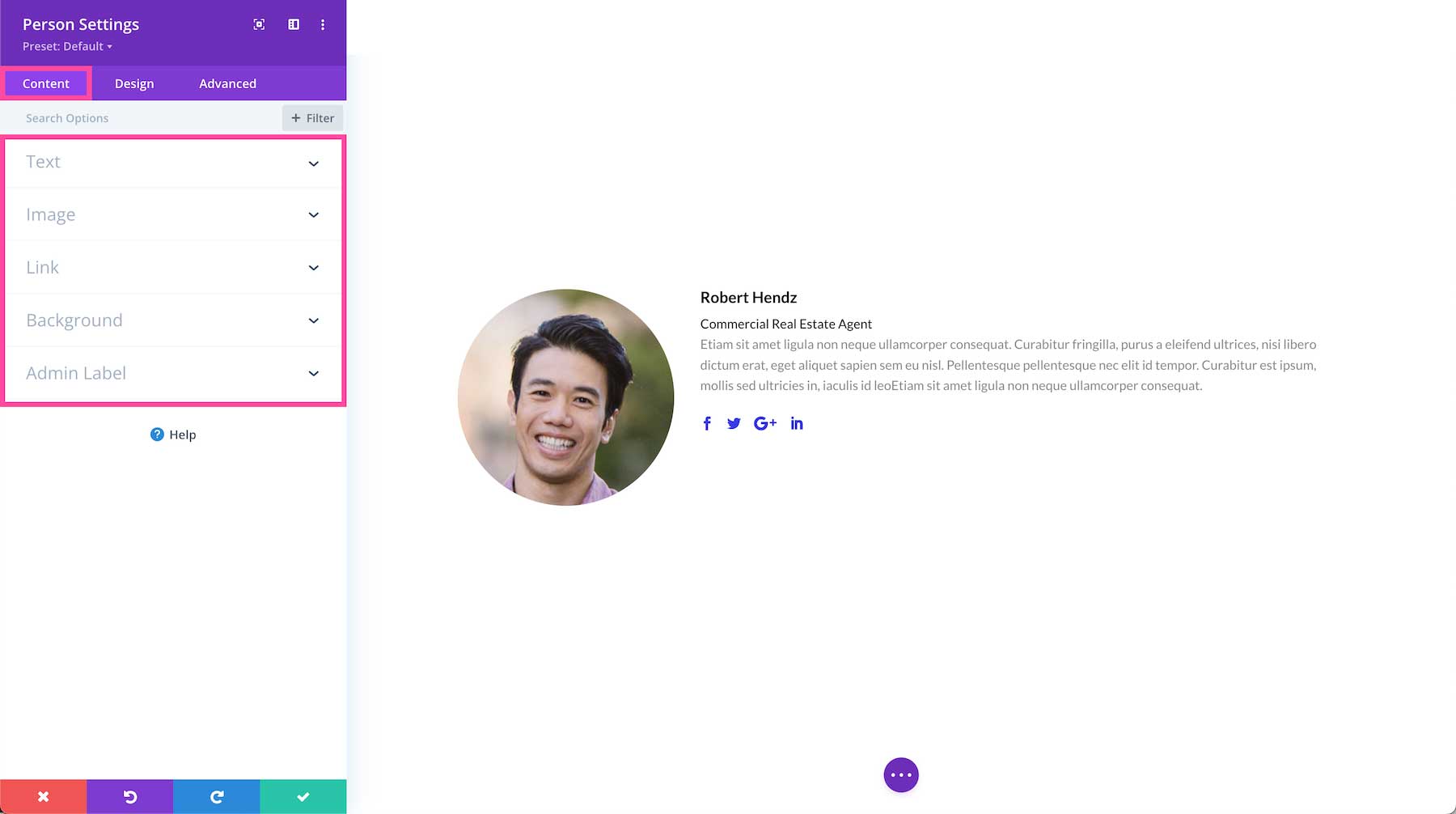
Task: Expand the Text section
Action: (172, 163)
